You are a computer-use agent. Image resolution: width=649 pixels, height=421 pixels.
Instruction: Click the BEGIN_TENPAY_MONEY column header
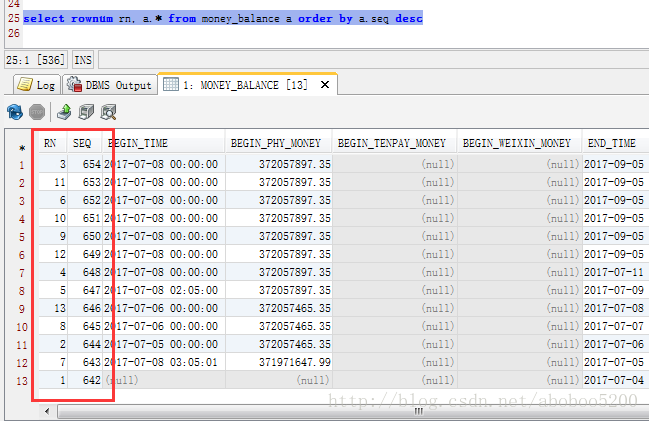(x=394, y=143)
